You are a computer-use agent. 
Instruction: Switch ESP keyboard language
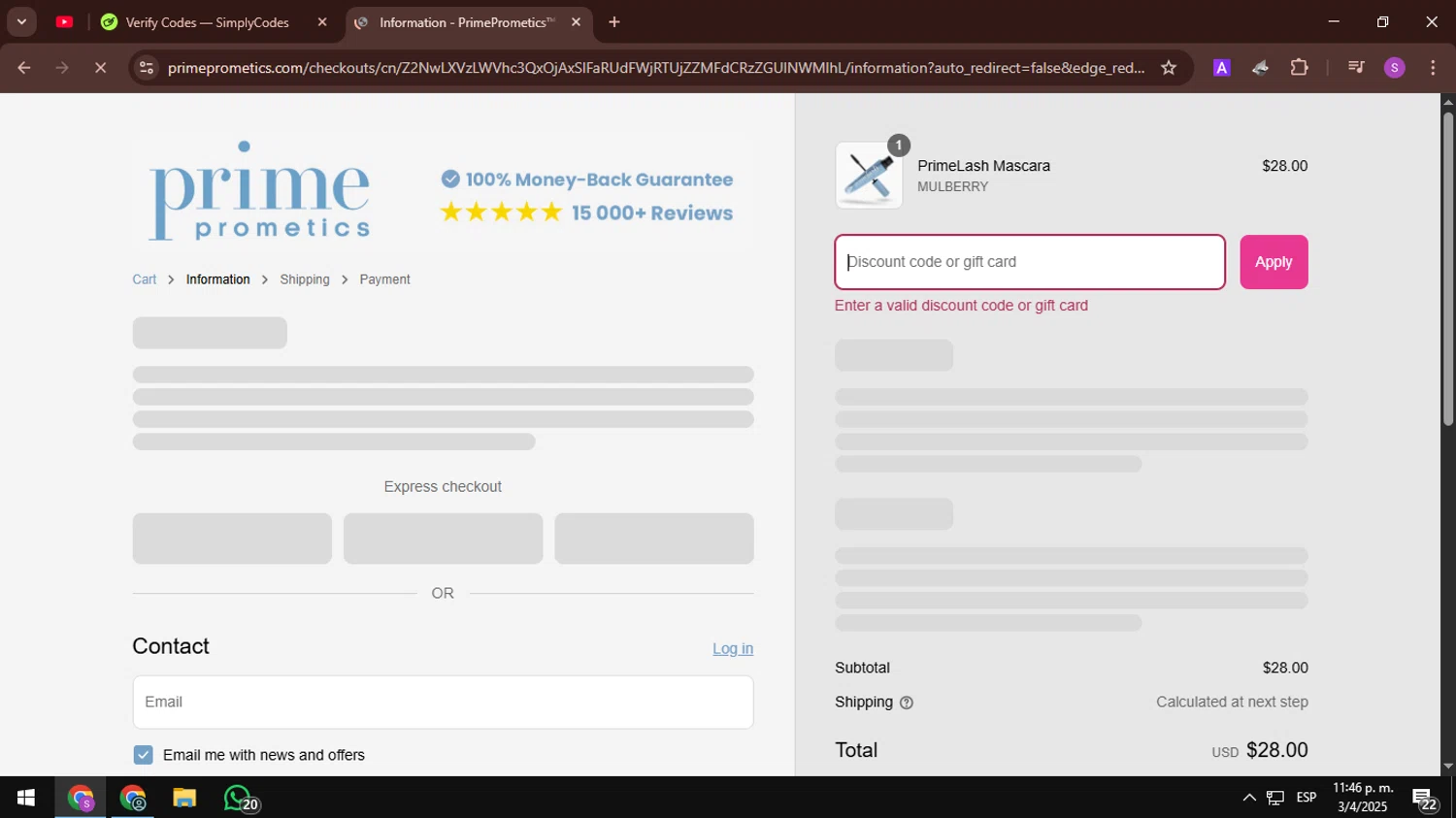[1307, 798]
